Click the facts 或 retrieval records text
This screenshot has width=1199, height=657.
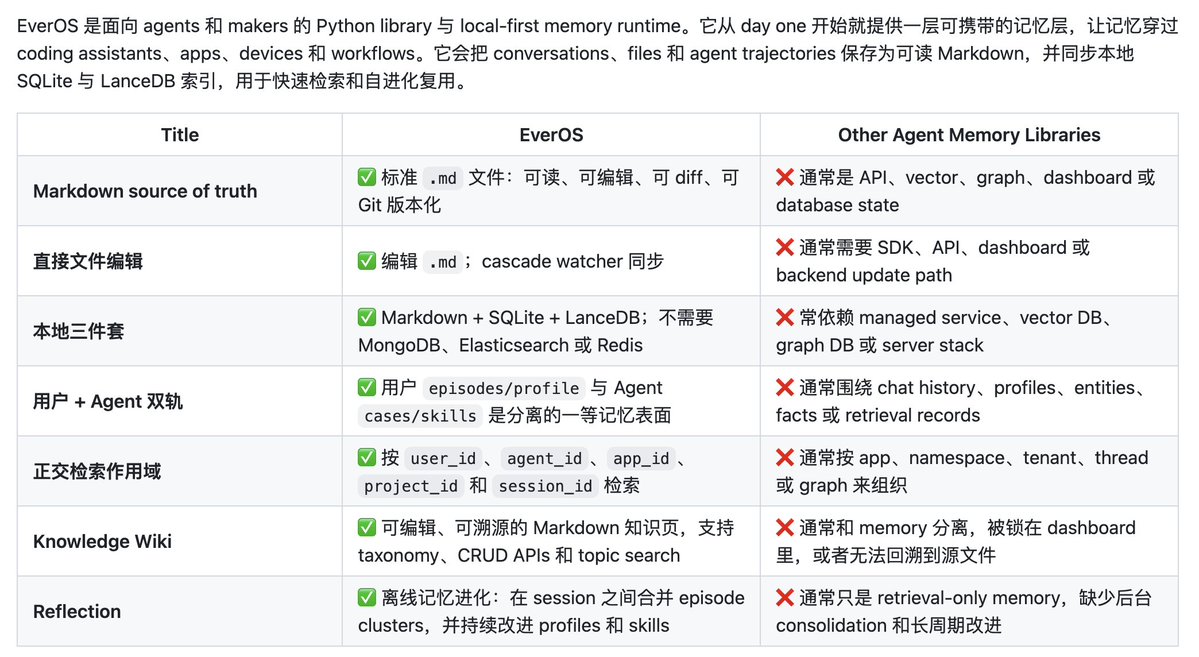[878, 416]
